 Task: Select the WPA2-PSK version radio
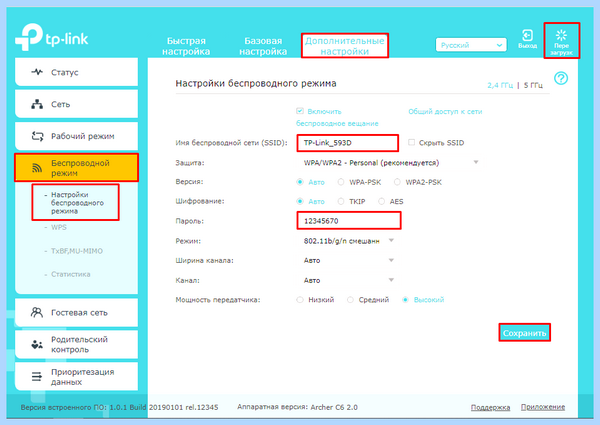(x=397, y=182)
